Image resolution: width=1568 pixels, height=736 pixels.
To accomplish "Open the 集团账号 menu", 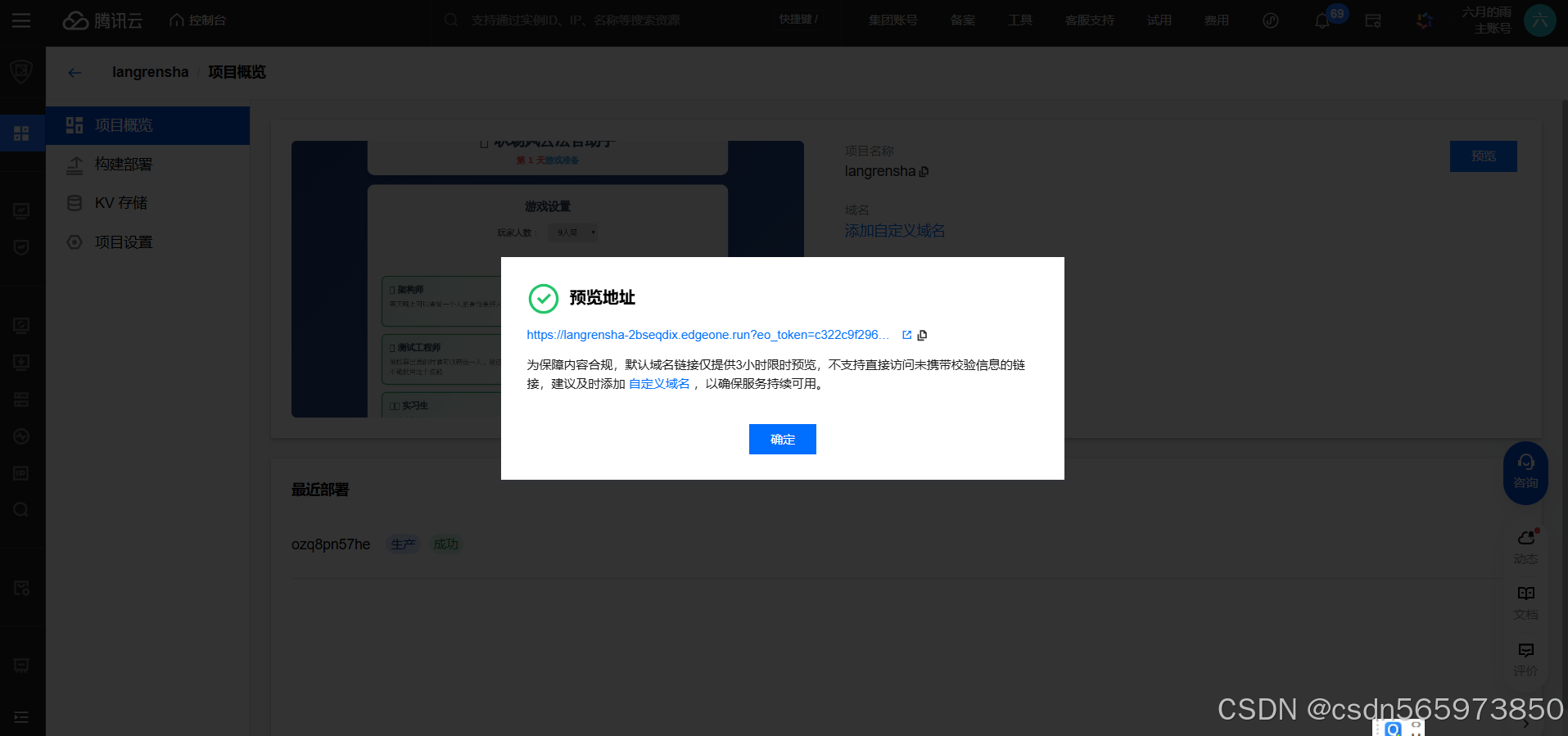I will click(892, 20).
